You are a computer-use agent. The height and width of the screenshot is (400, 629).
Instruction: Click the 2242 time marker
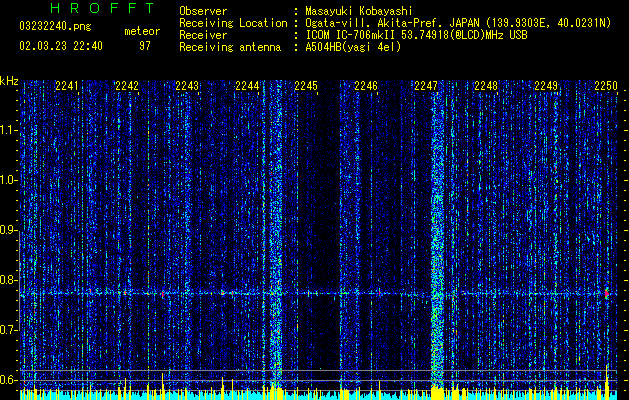(x=127, y=86)
